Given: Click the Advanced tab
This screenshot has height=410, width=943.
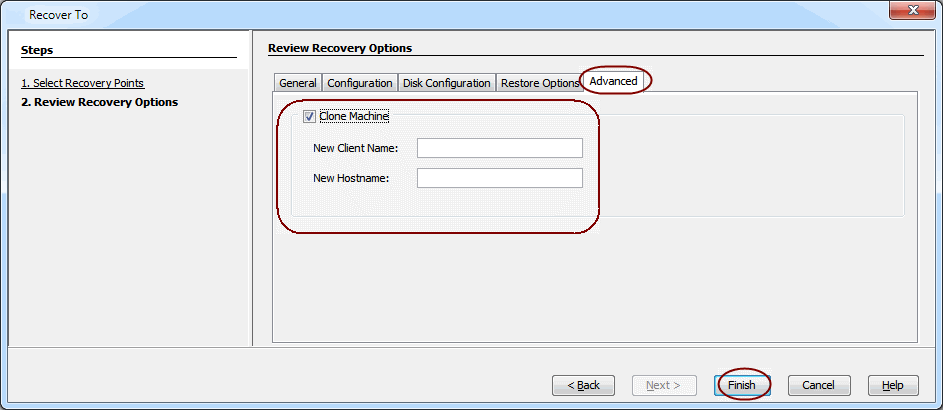Looking at the screenshot, I should coord(613,81).
